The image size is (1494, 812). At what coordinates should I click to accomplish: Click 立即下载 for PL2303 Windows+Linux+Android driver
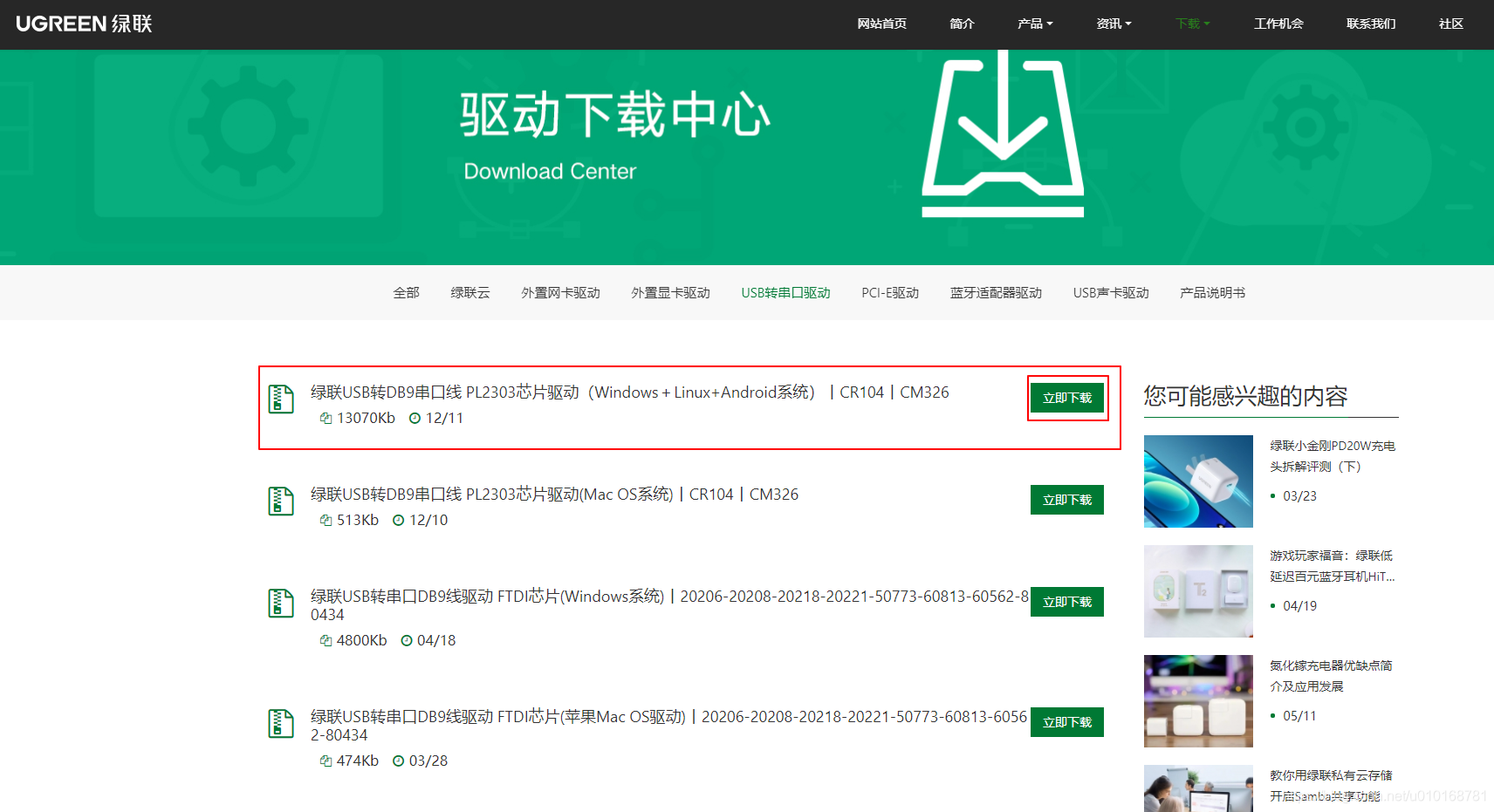tap(1067, 398)
